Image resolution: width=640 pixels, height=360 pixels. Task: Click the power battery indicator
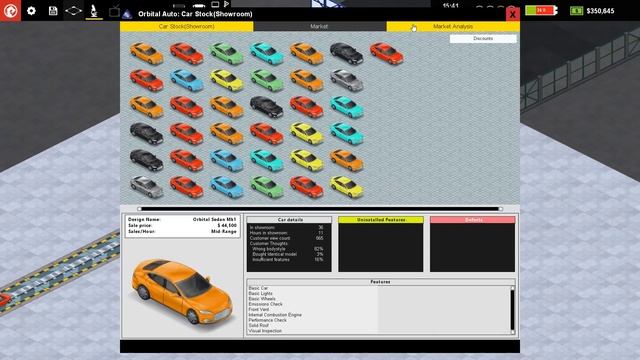tap(541, 10)
